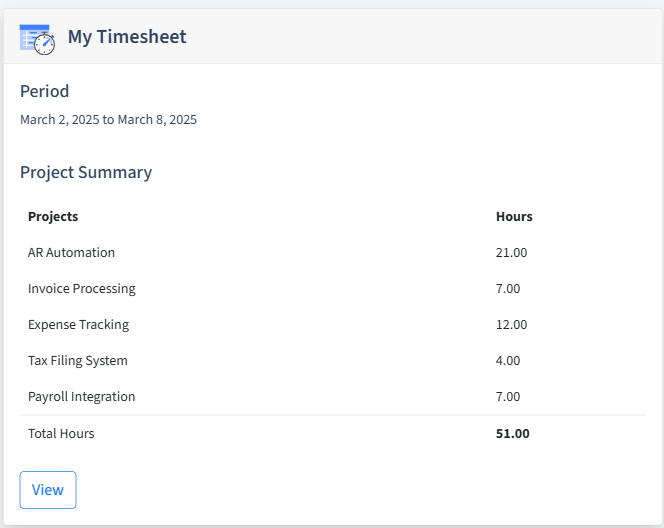The image size is (664, 528).
Task: Select the Payroll Integration project name
Action: click(x=81, y=396)
